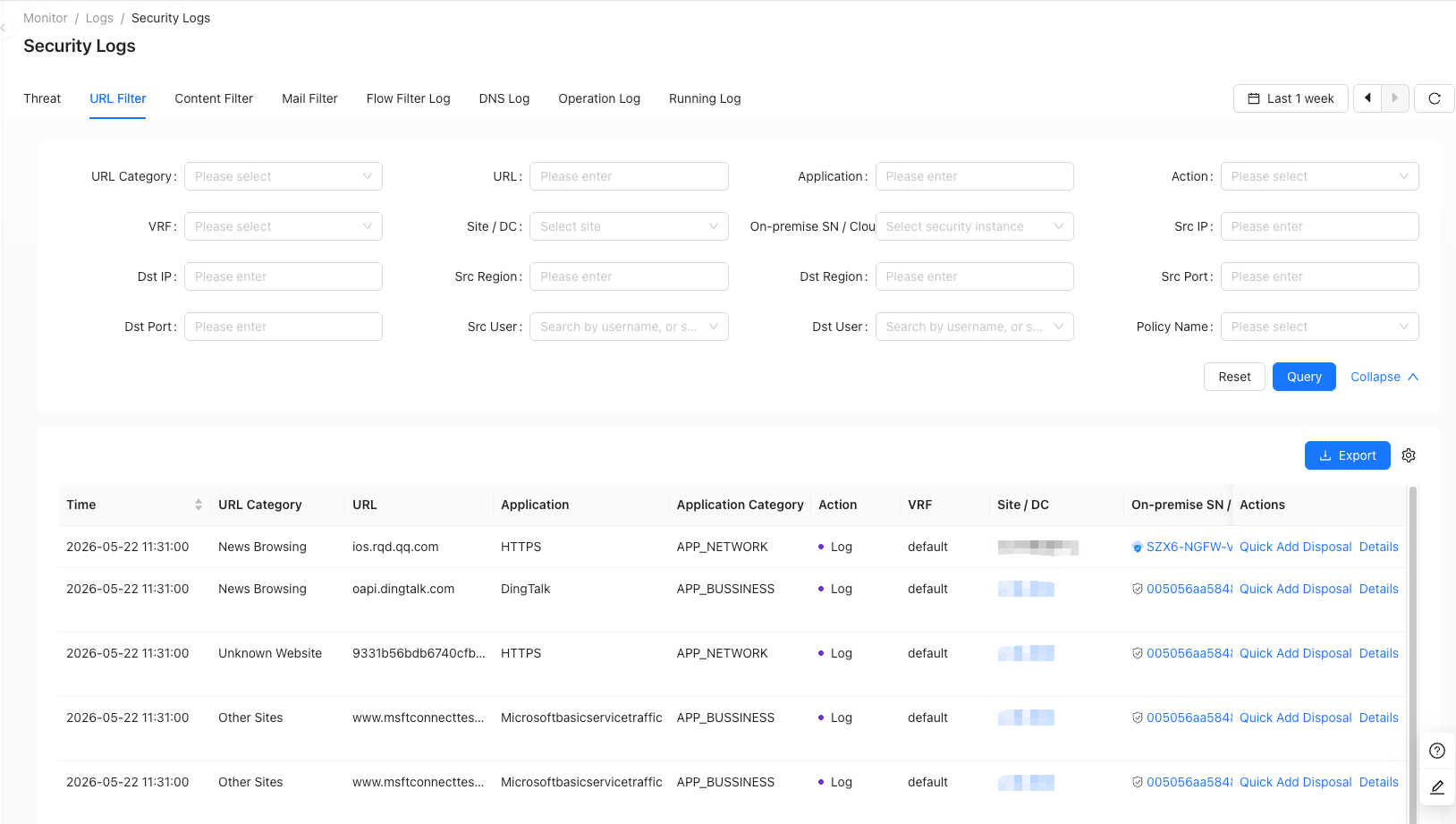Click the Unknown Website category cell
The width and height of the screenshot is (1456, 824).
pos(270,653)
